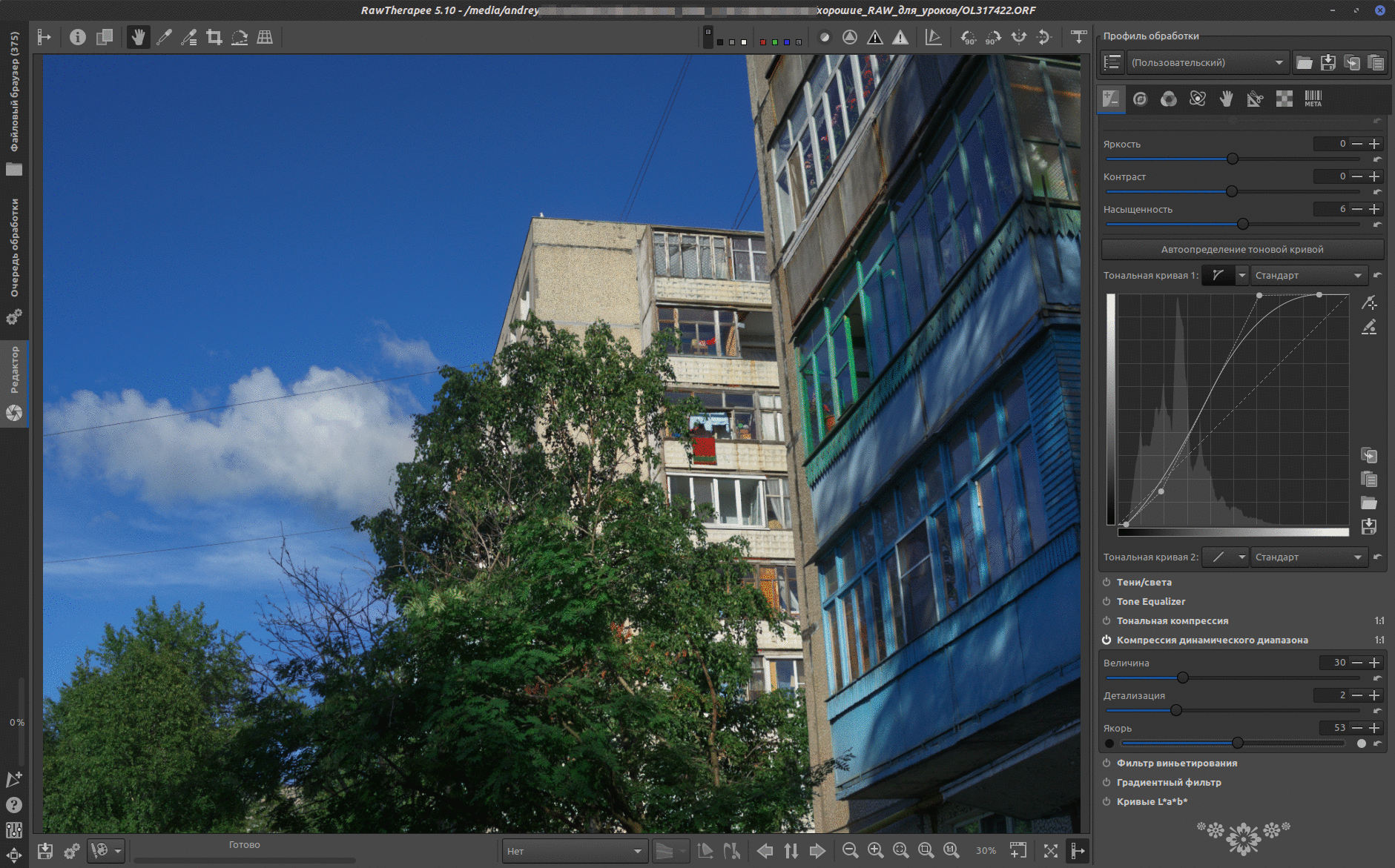
Task: Adjust the Яркость slider
Action: click(x=1233, y=159)
